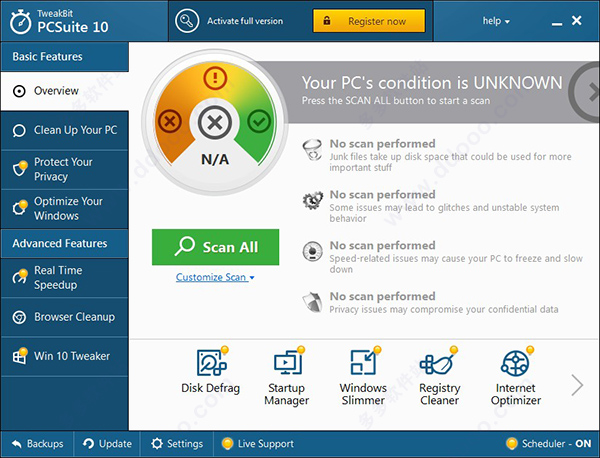This screenshot has height=458, width=600.
Task: Start the Scan All button
Action: point(215,247)
